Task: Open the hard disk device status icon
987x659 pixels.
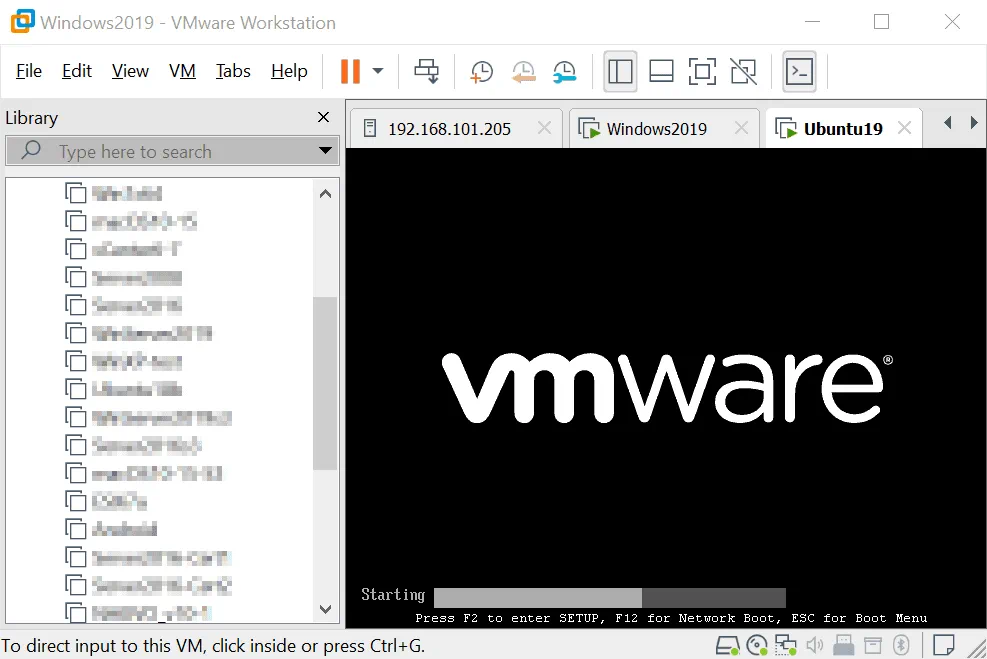Action: [x=727, y=645]
